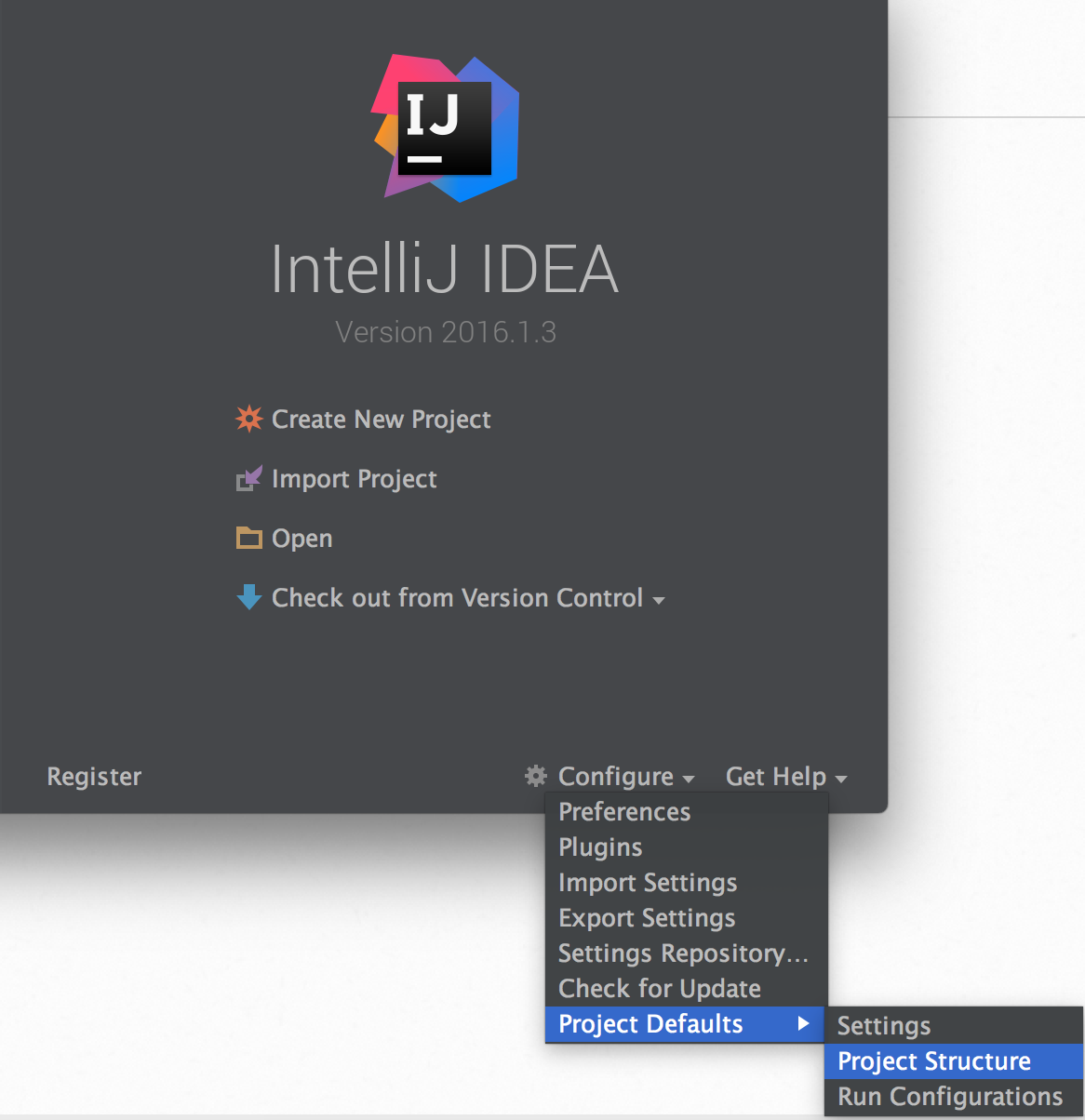Viewport: 1085px width, 1120px height.
Task: Click the Project Defaults submenu arrow
Action: pos(803,1023)
